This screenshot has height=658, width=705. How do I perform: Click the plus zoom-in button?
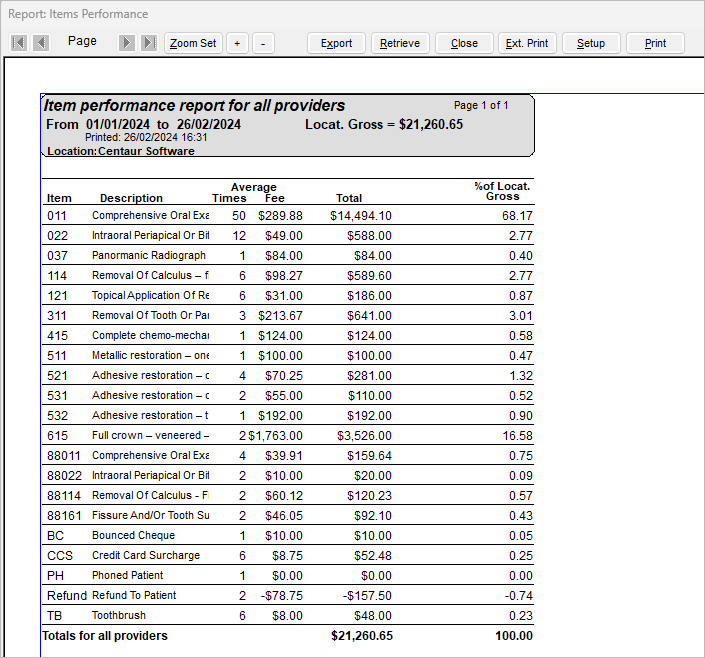click(x=237, y=43)
